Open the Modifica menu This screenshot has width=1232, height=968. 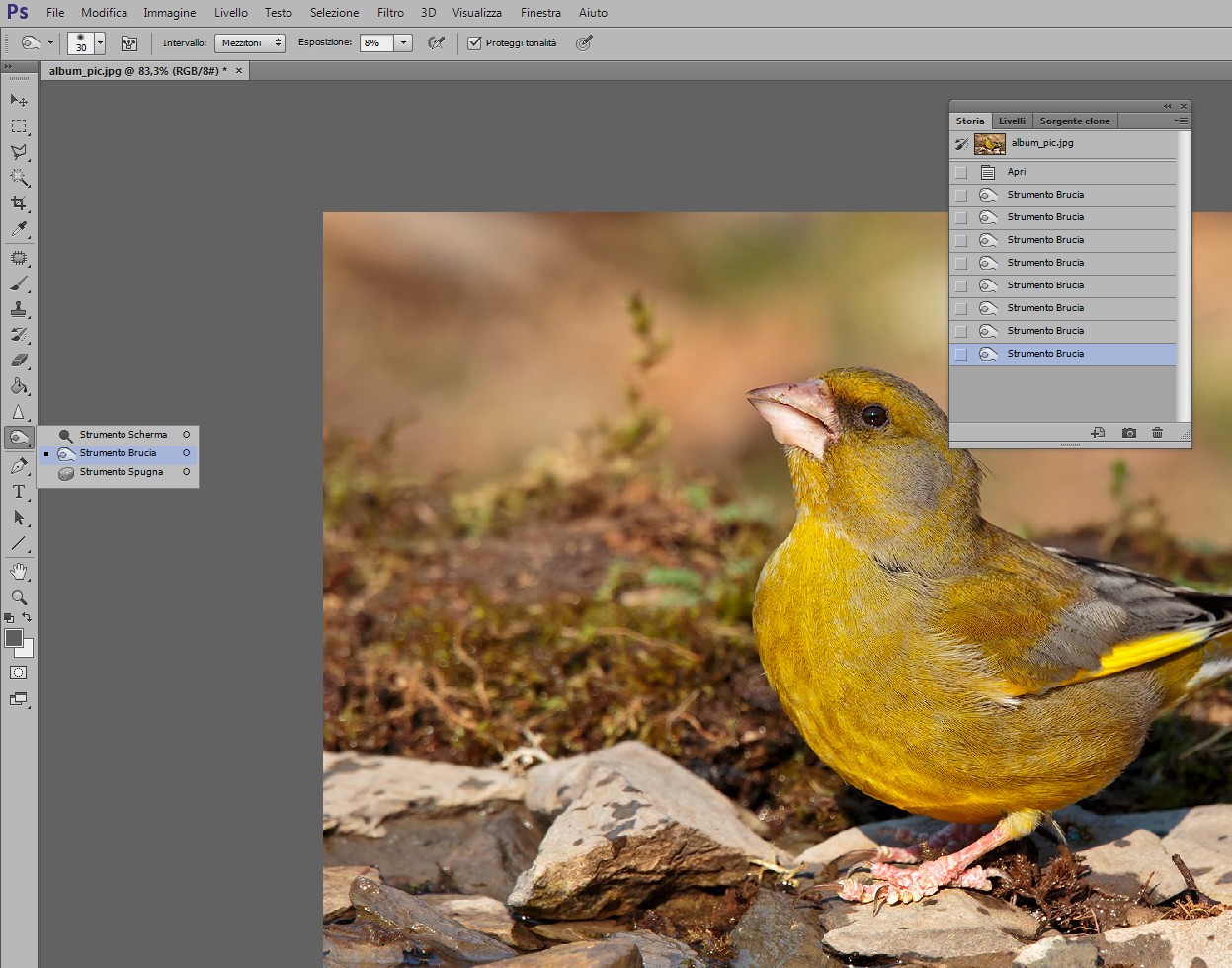(x=104, y=13)
